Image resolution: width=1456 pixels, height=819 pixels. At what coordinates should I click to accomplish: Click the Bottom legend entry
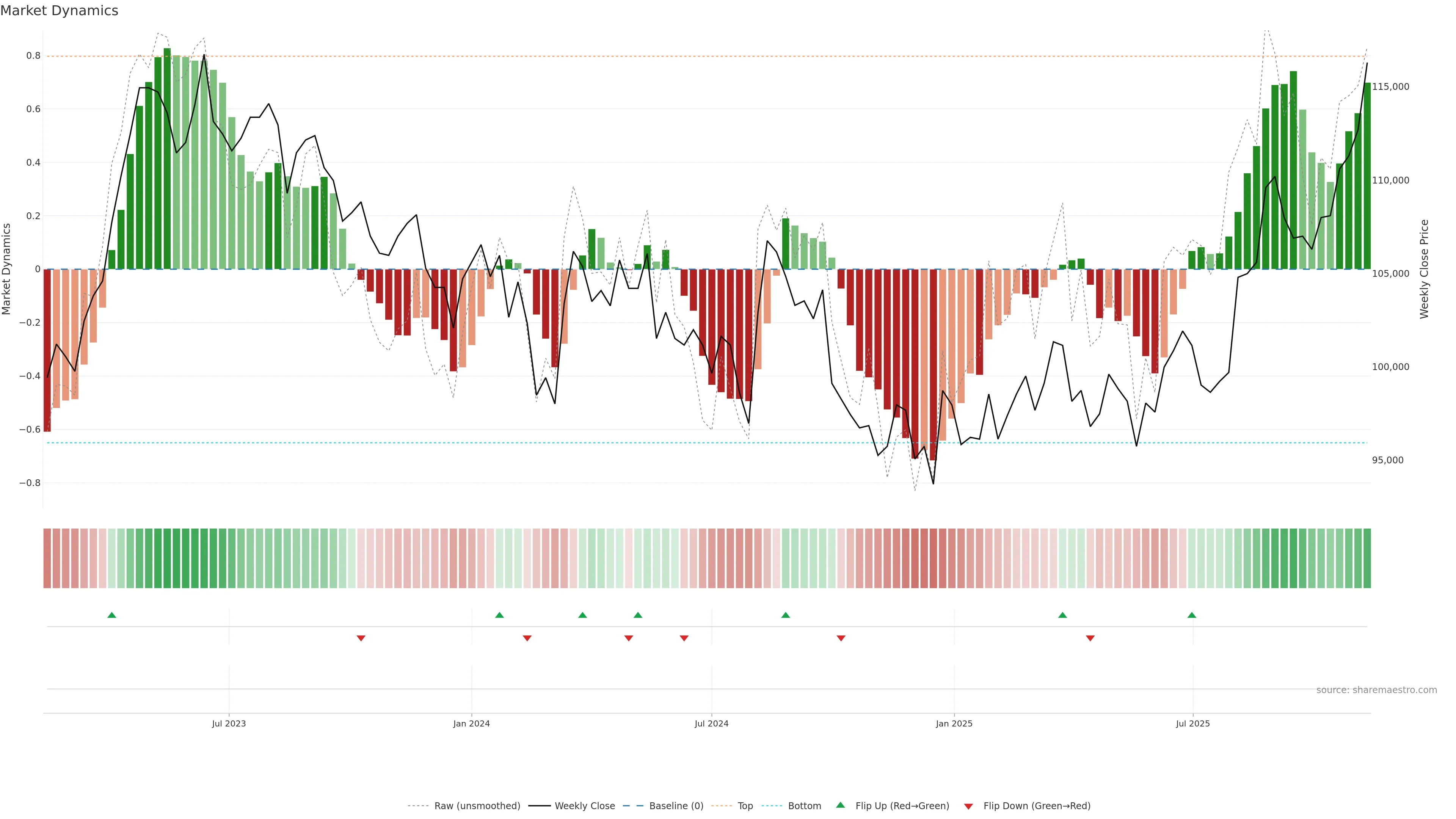point(804,806)
